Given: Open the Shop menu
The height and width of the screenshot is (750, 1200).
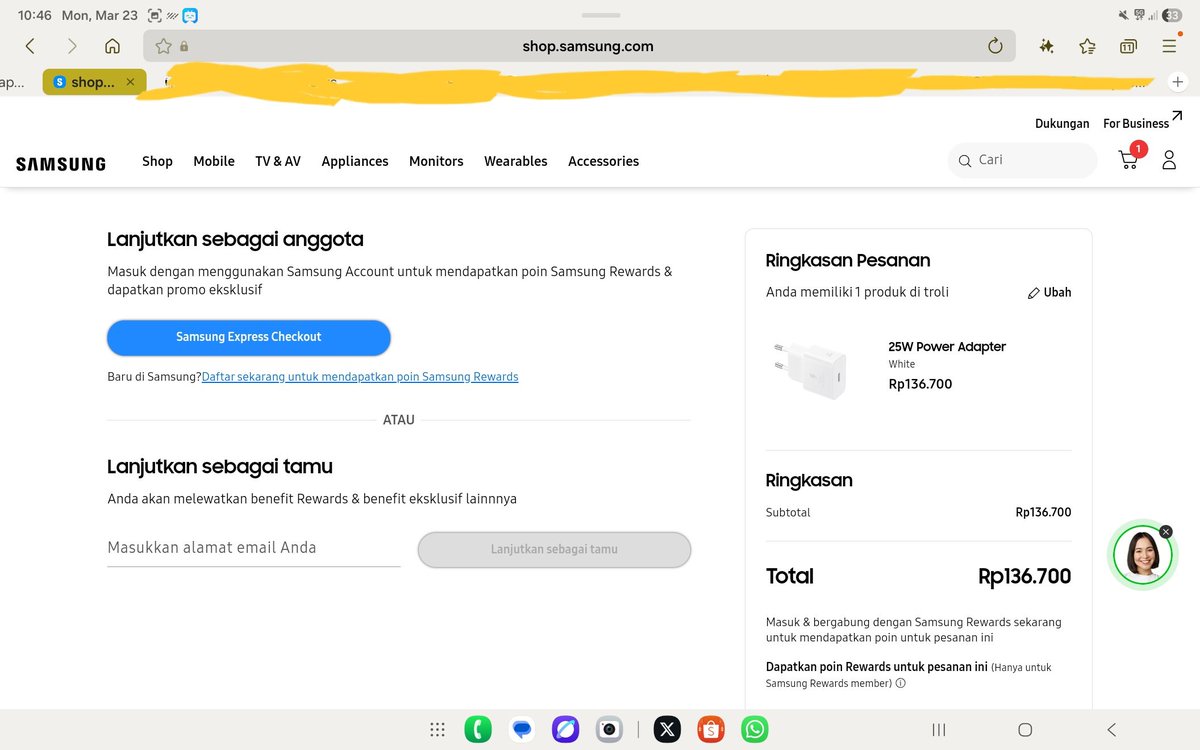Looking at the screenshot, I should [157, 161].
